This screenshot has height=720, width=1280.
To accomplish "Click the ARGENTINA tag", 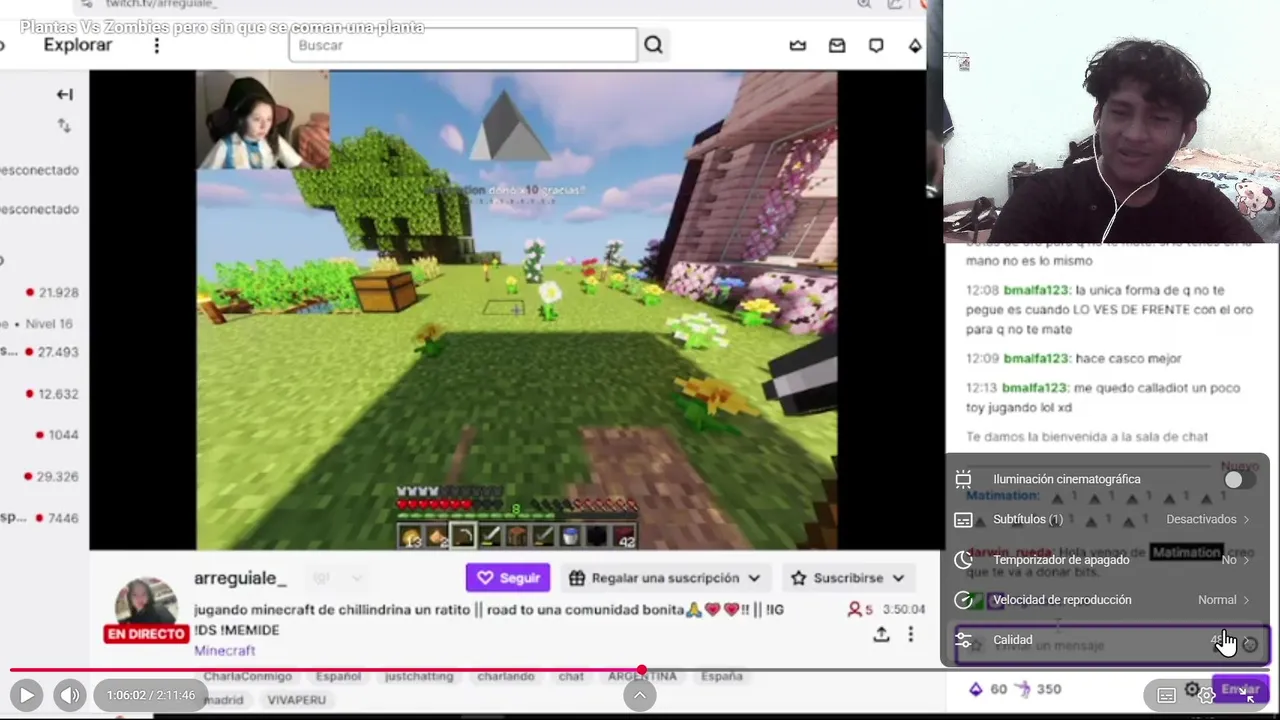I will coord(642,676).
